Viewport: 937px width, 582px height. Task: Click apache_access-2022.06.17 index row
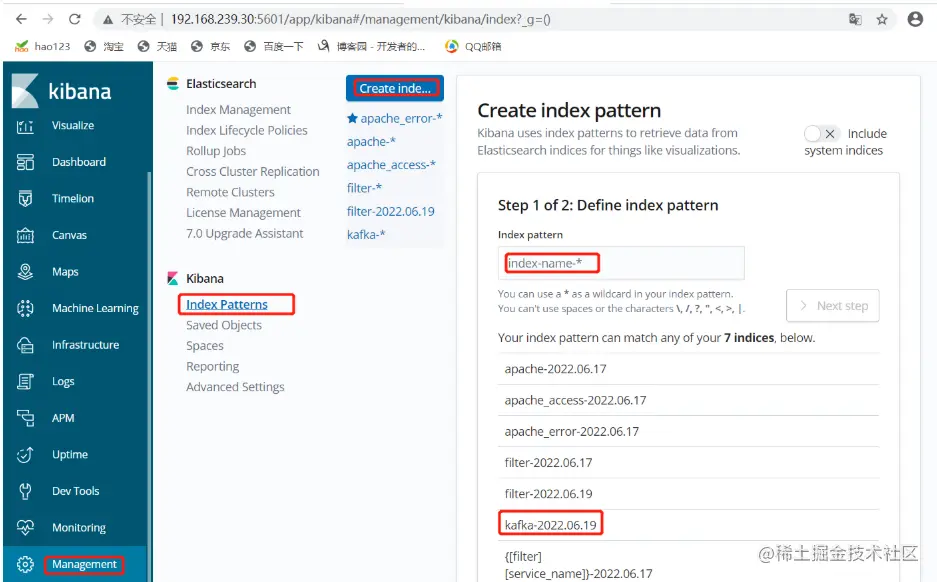pyautogui.click(x=688, y=400)
